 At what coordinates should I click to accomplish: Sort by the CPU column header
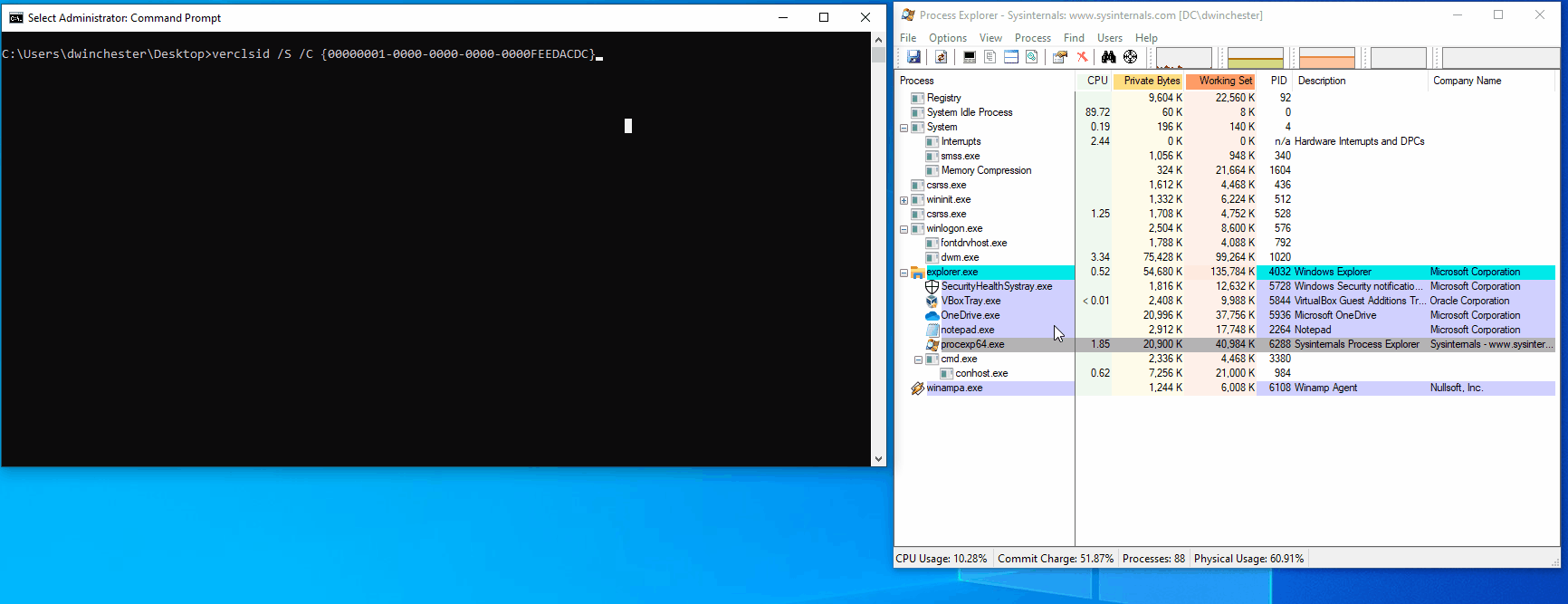pyautogui.click(x=1094, y=81)
